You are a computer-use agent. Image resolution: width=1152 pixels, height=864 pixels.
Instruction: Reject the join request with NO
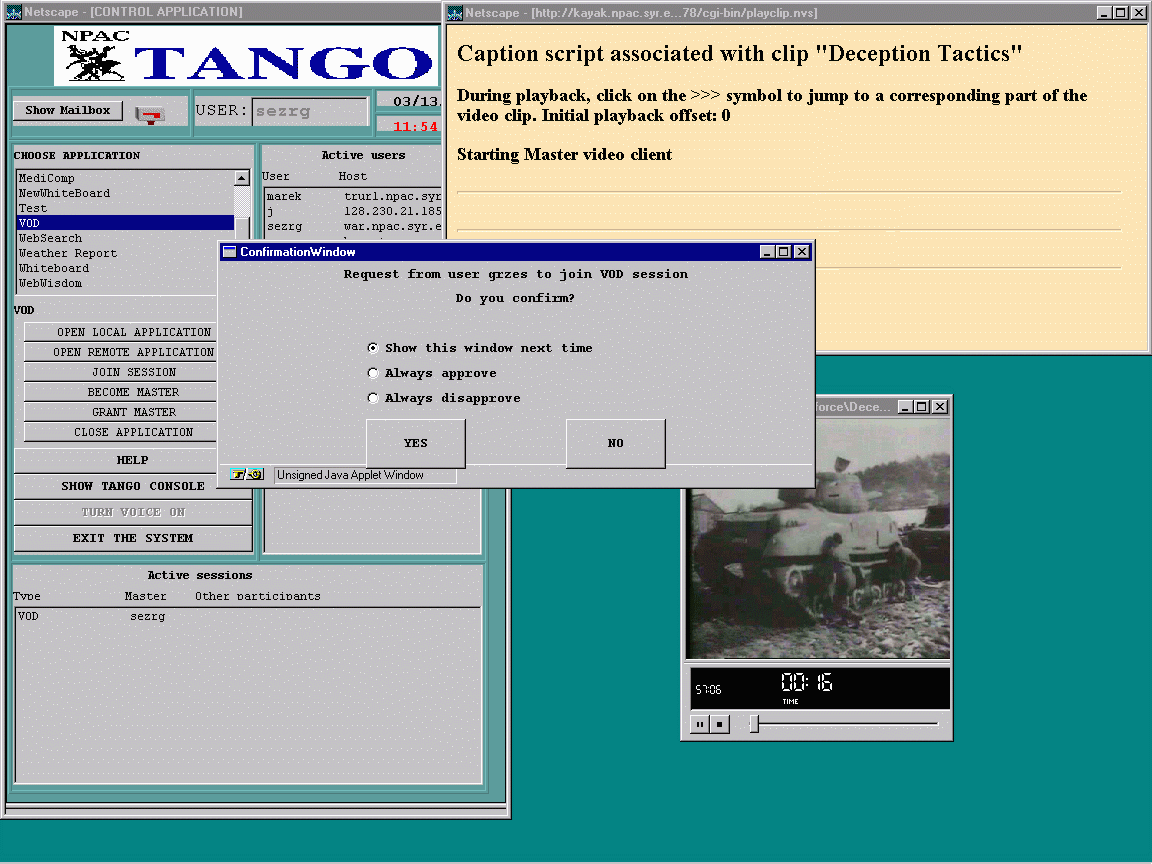(616, 443)
